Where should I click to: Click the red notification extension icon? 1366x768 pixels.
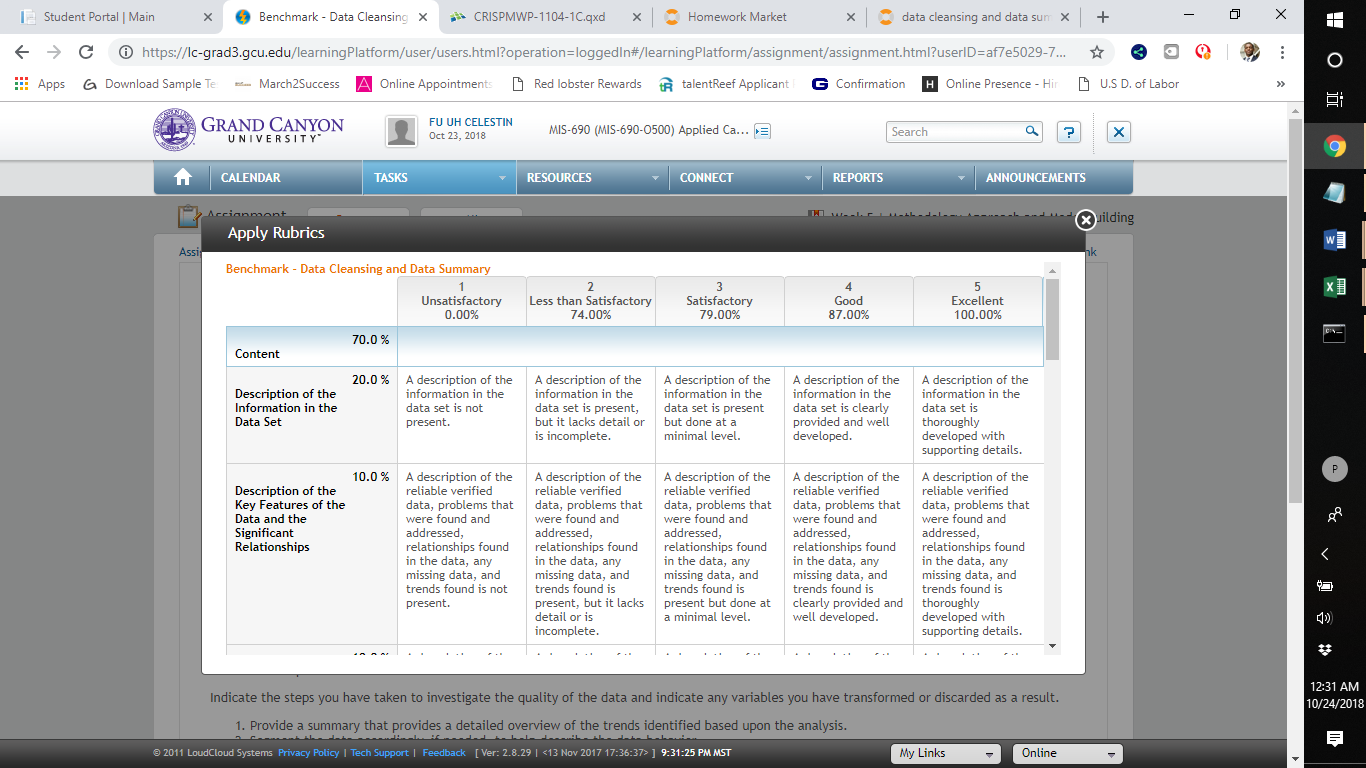pos(1203,52)
